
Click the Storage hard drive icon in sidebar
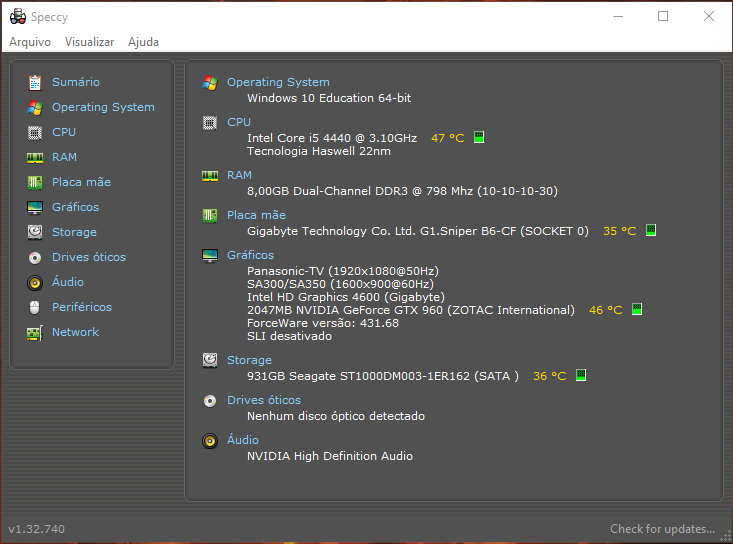pos(35,232)
